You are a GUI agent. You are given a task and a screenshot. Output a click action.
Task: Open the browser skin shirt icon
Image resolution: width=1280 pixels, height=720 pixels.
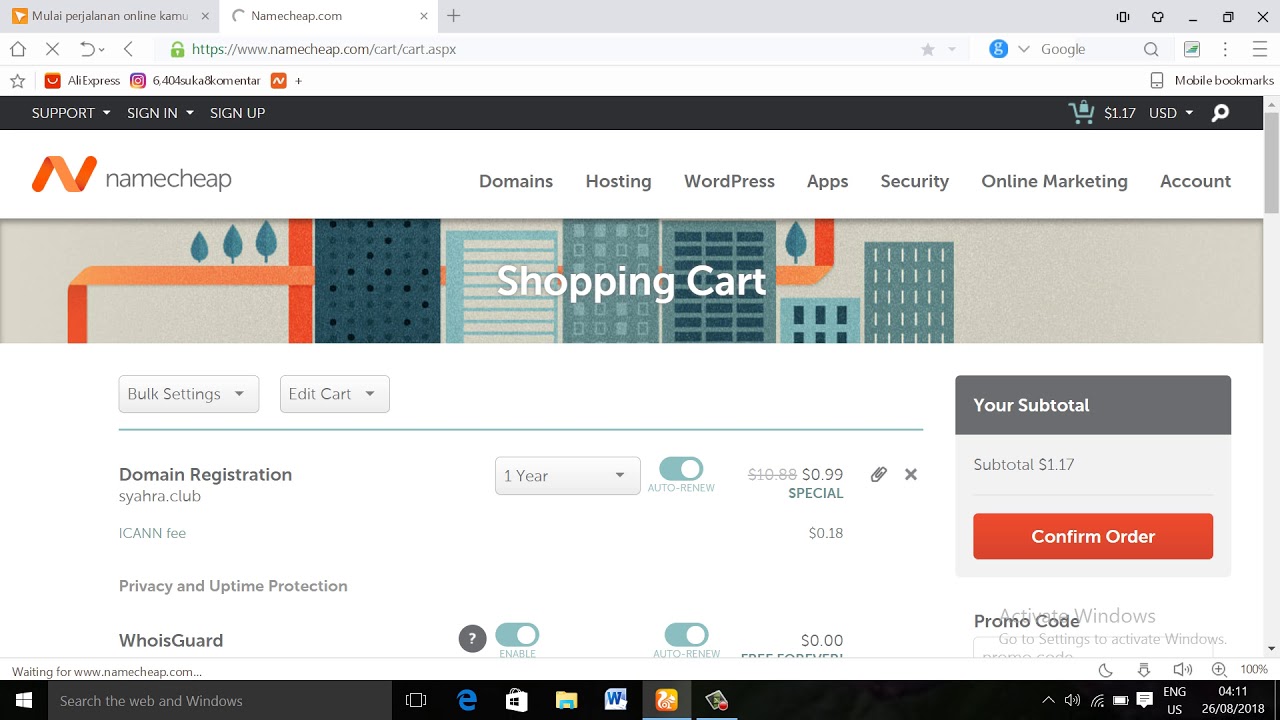click(1158, 16)
